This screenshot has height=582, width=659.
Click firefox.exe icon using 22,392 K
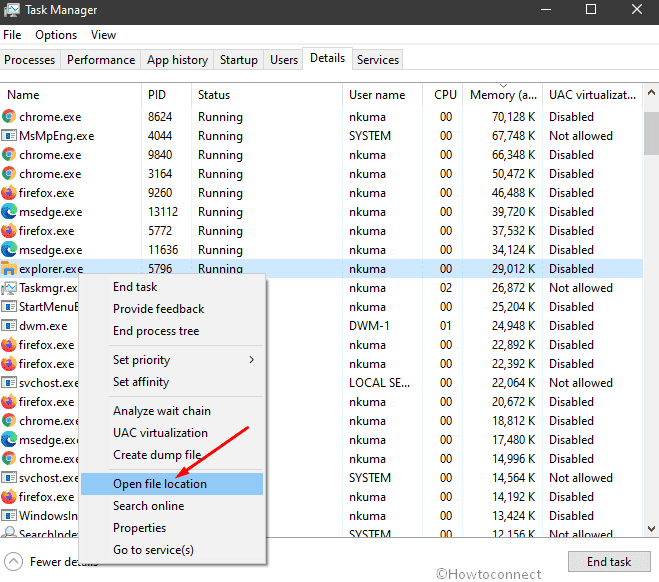click(x=9, y=363)
